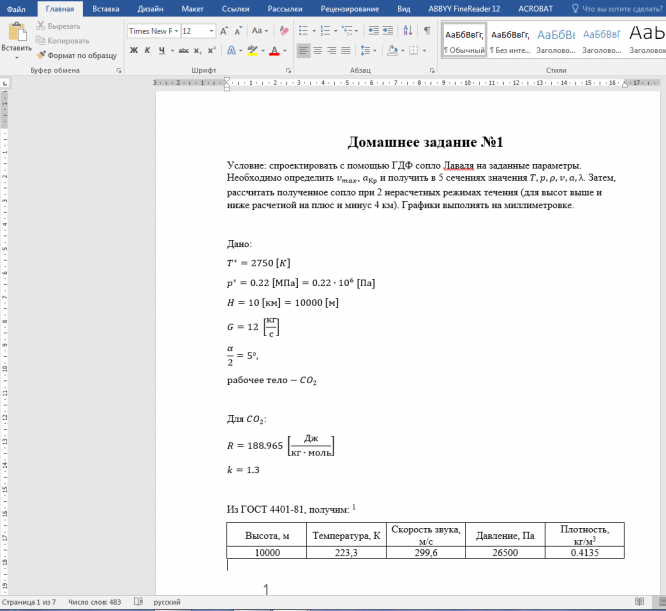Image resolution: width=666 pixels, height=611 pixels.
Task: Open Paragraph dialog launcher (Абзац)
Action: tap(432, 70)
